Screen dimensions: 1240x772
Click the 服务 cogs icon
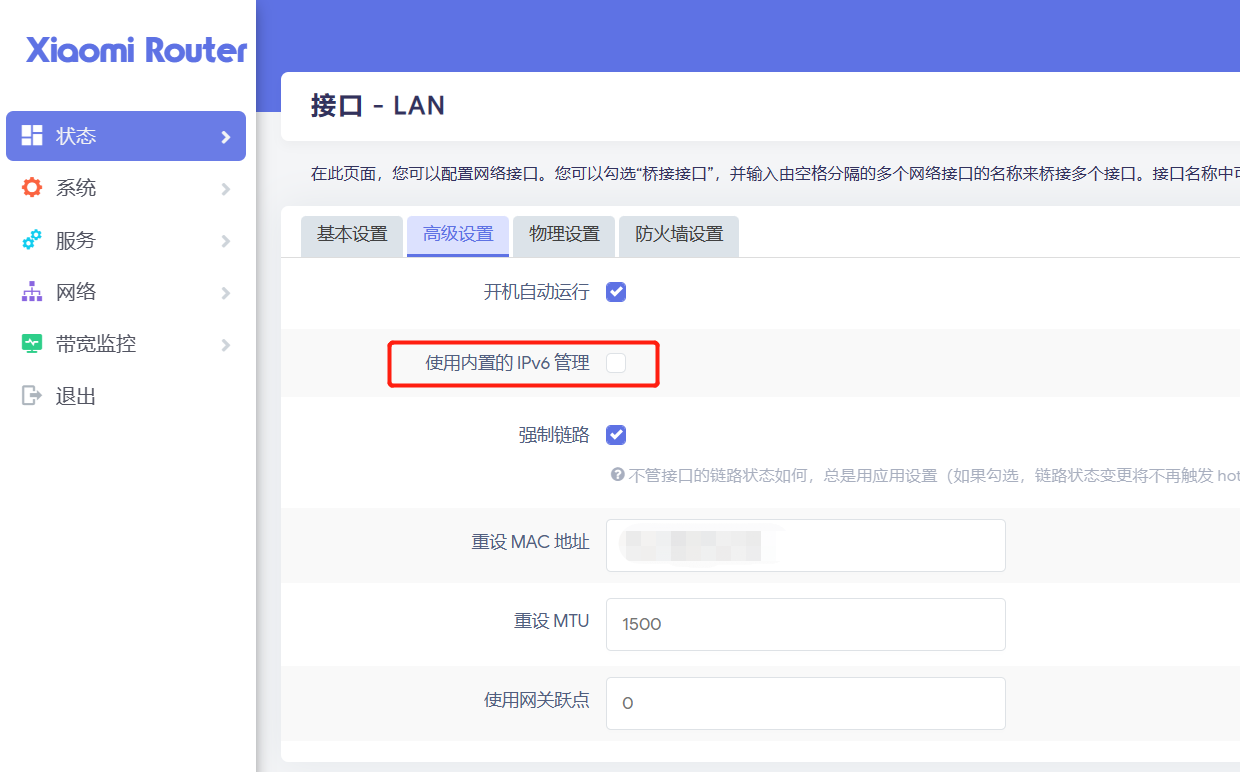coord(32,240)
